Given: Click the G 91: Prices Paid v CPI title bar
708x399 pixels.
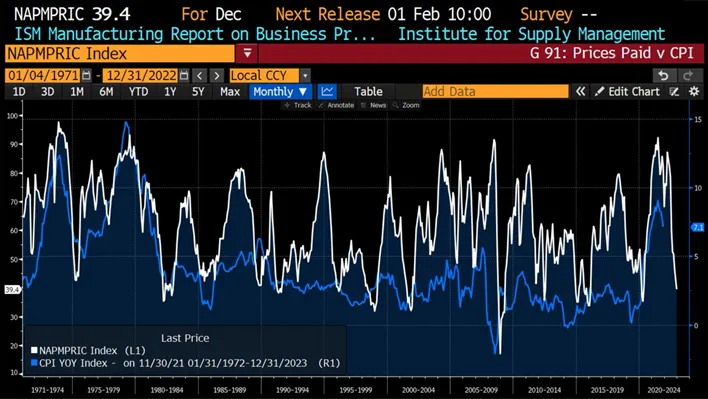Looking at the screenshot, I should pos(480,54).
